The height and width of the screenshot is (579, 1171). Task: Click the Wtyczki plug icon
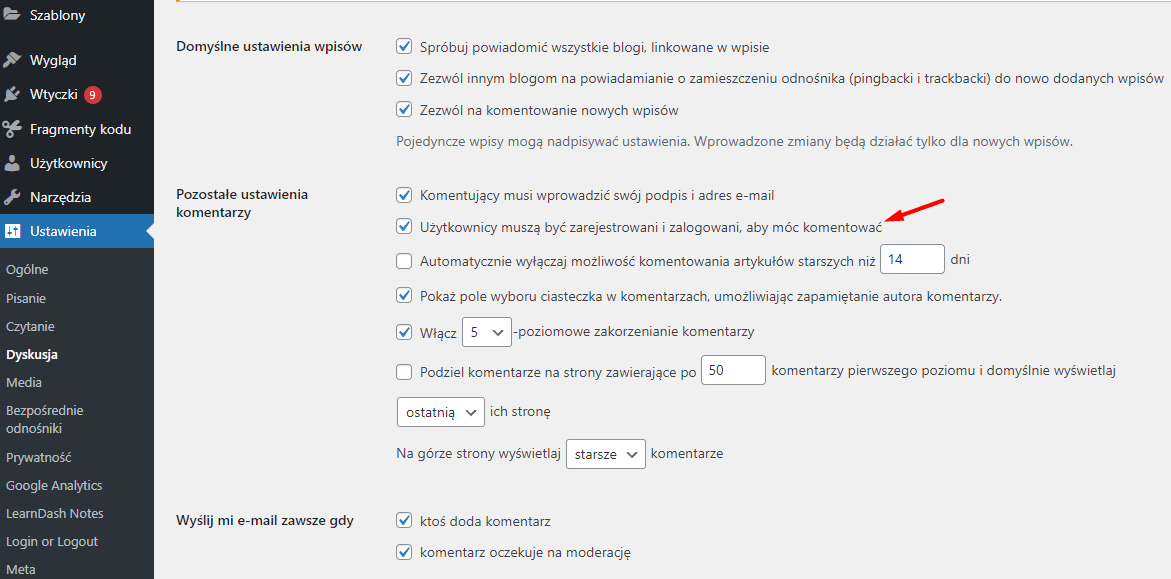click(x=12, y=95)
